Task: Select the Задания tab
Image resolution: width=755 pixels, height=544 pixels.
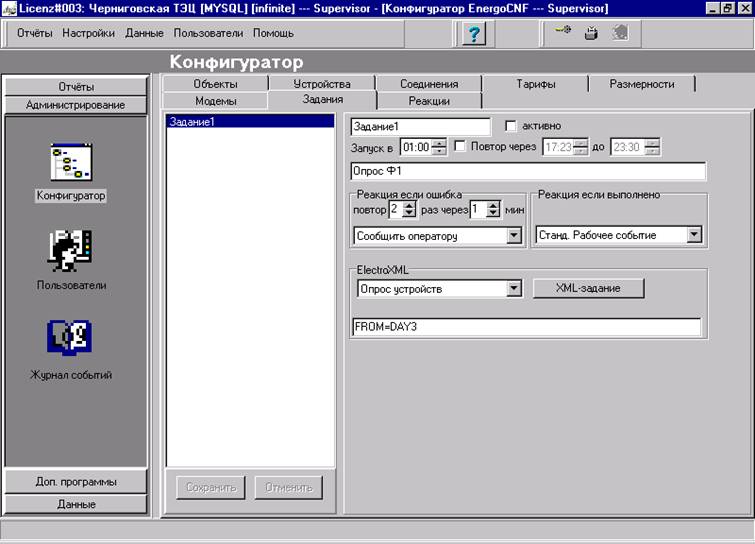Action: [x=323, y=100]
